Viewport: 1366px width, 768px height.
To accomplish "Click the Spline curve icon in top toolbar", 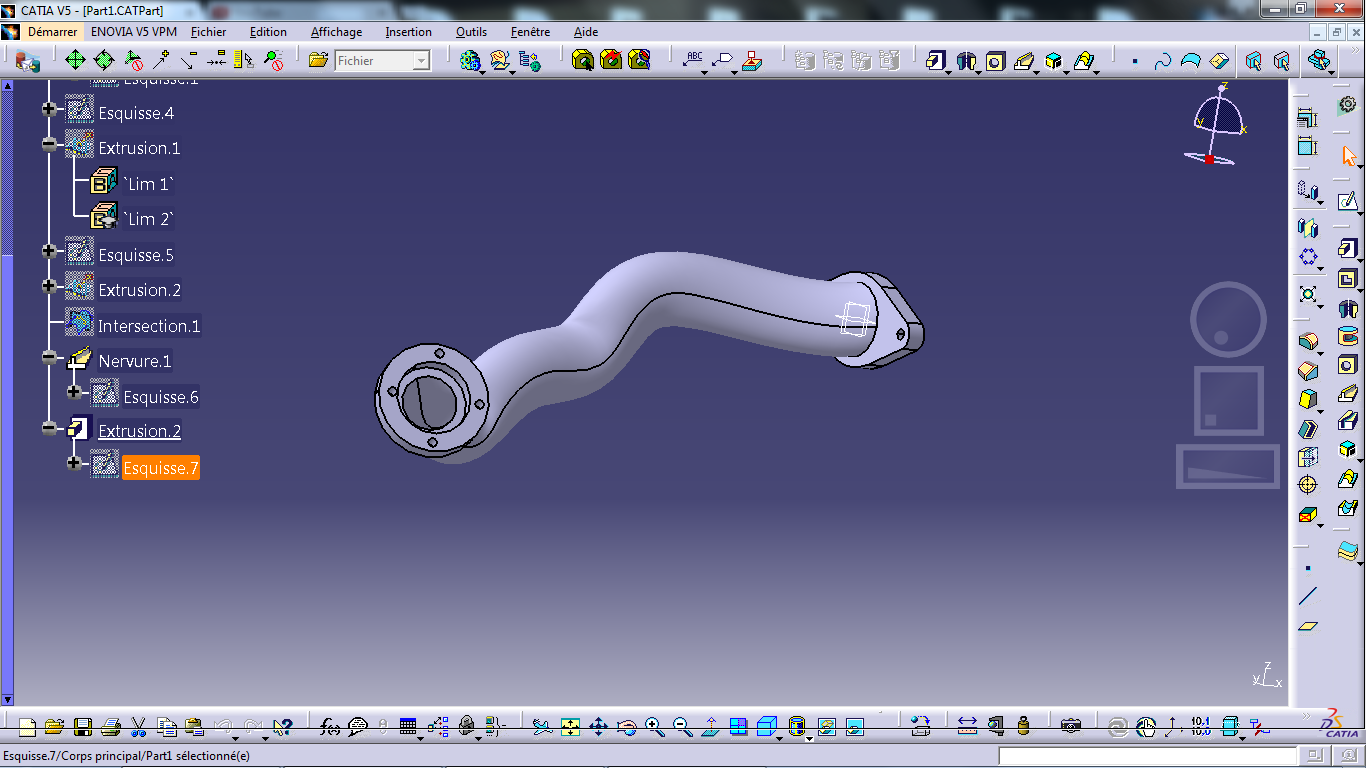I will click(x=1163, y=61).
